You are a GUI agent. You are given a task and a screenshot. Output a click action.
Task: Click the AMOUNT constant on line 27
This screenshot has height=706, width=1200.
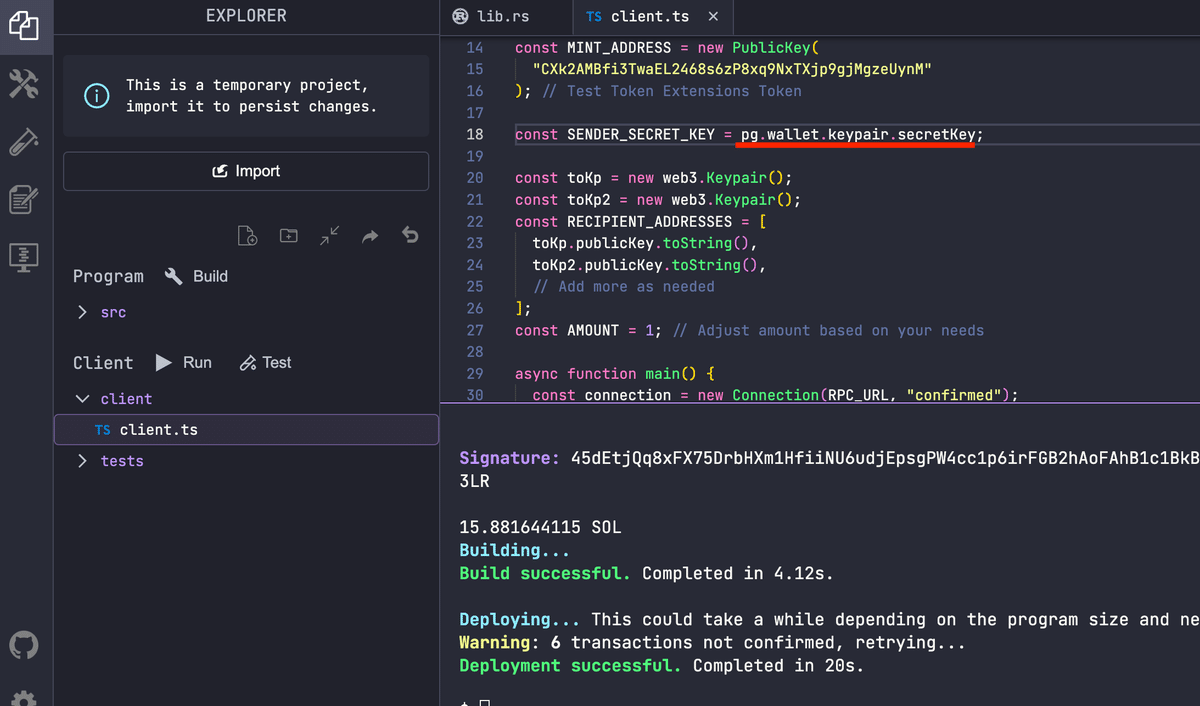click(x=593, y=330)
